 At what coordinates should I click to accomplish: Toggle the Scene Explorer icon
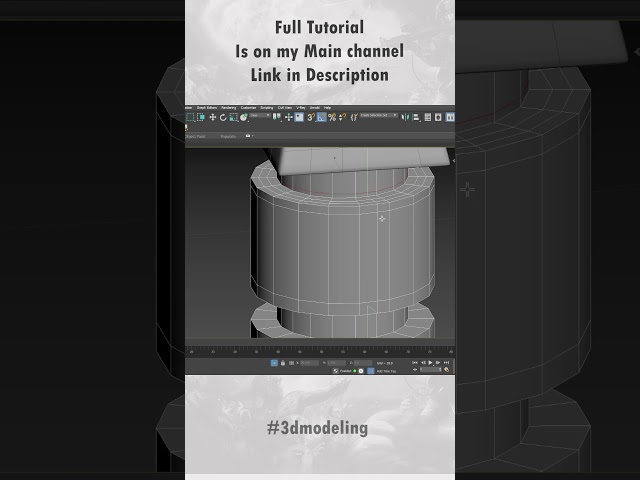pos(428,117)
